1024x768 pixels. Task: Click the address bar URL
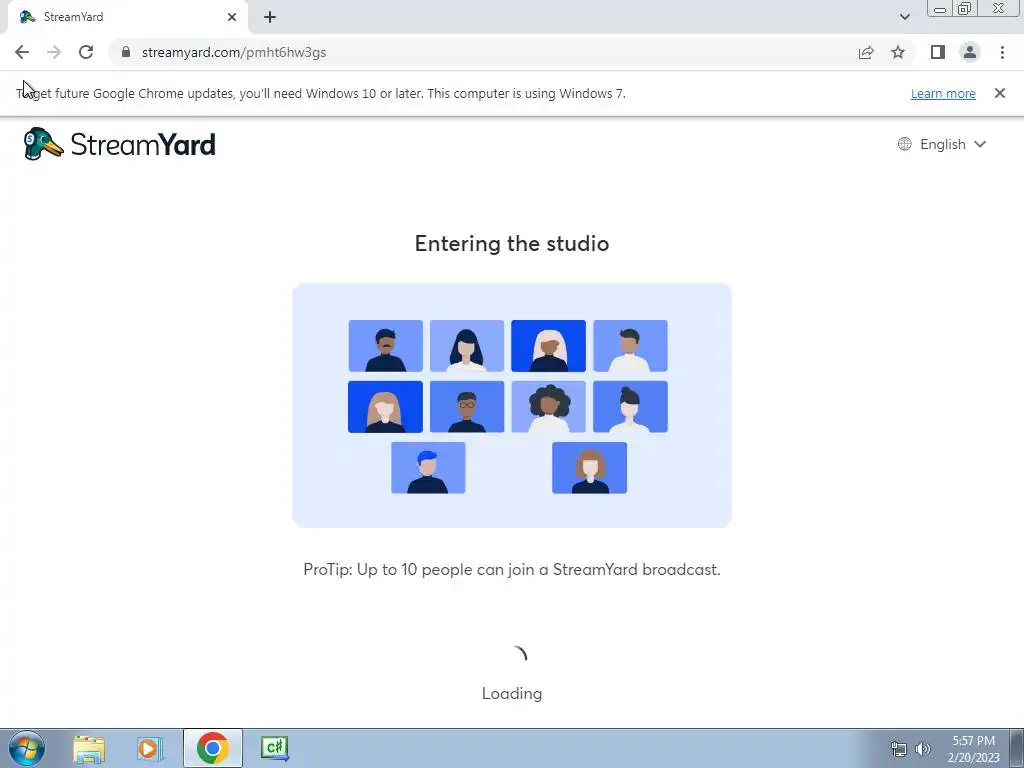pos(234,52)
